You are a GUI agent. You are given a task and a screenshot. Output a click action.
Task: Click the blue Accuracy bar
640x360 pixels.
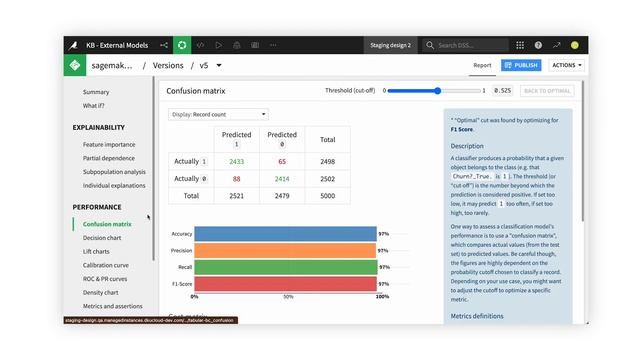coord(285,234)
